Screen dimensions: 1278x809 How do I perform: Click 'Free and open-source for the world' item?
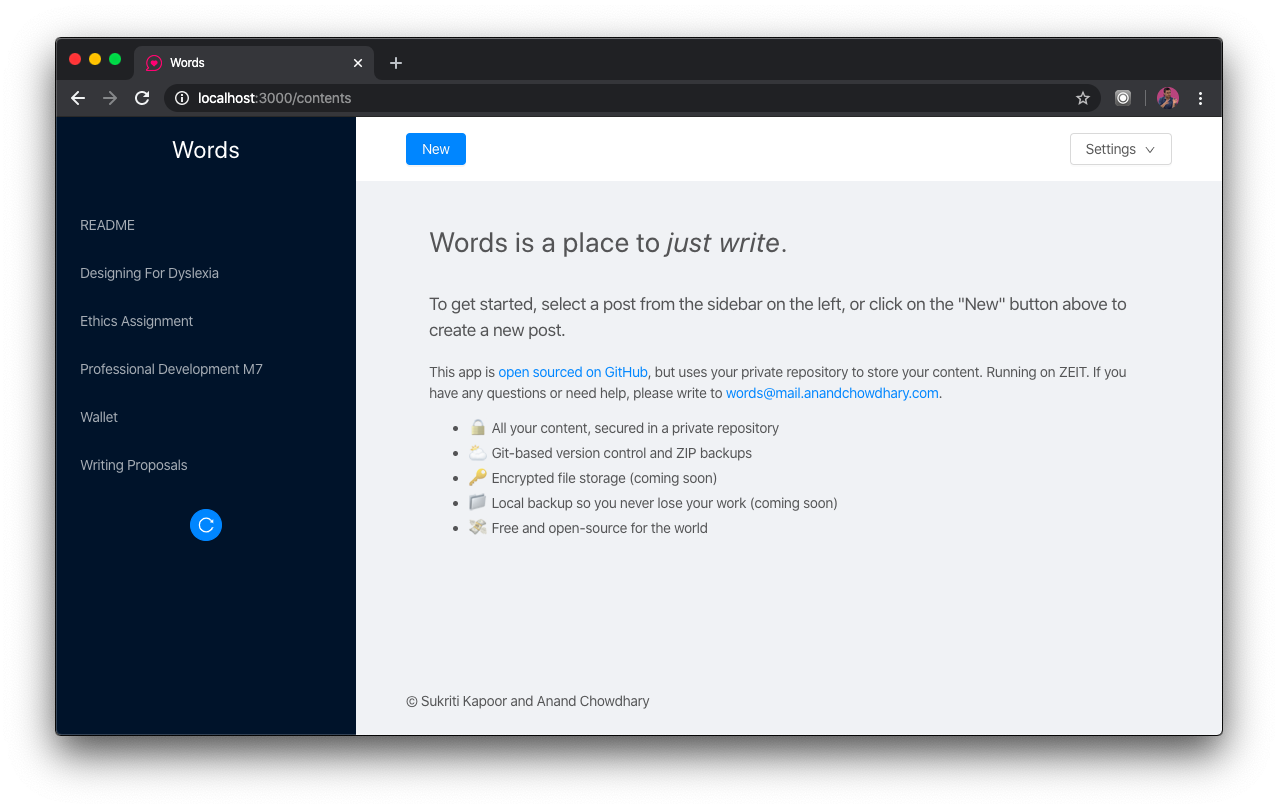tap(588, 528)
